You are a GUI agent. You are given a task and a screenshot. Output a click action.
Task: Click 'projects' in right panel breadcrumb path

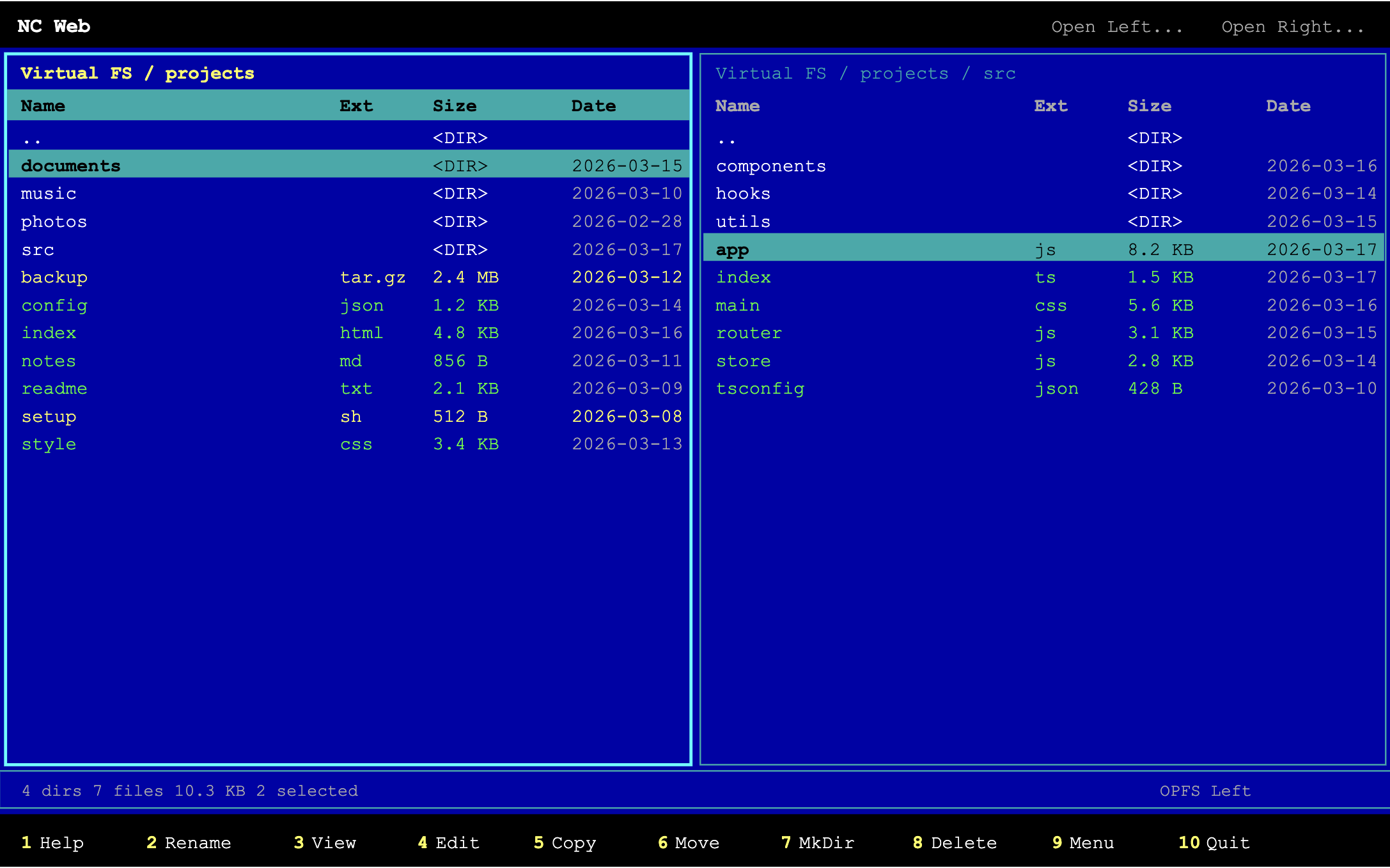(x=903, y=74)
